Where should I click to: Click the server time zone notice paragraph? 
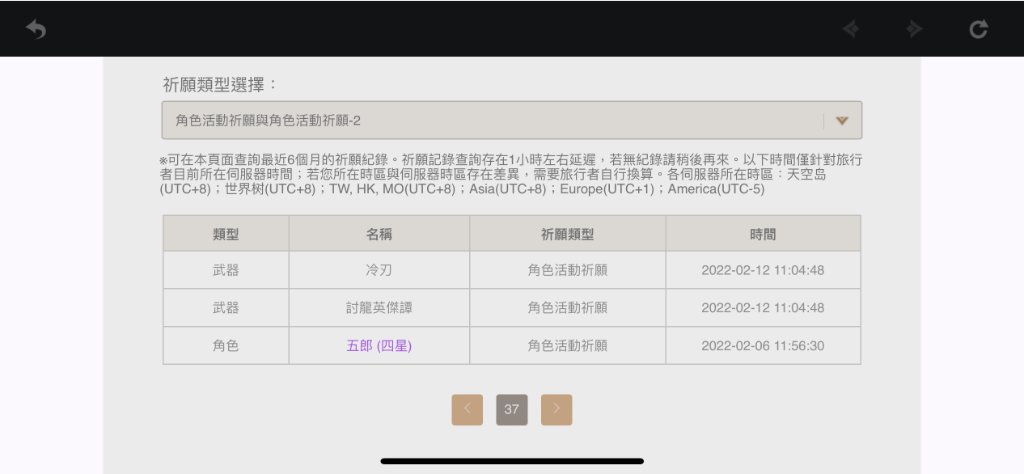(510, 175)
